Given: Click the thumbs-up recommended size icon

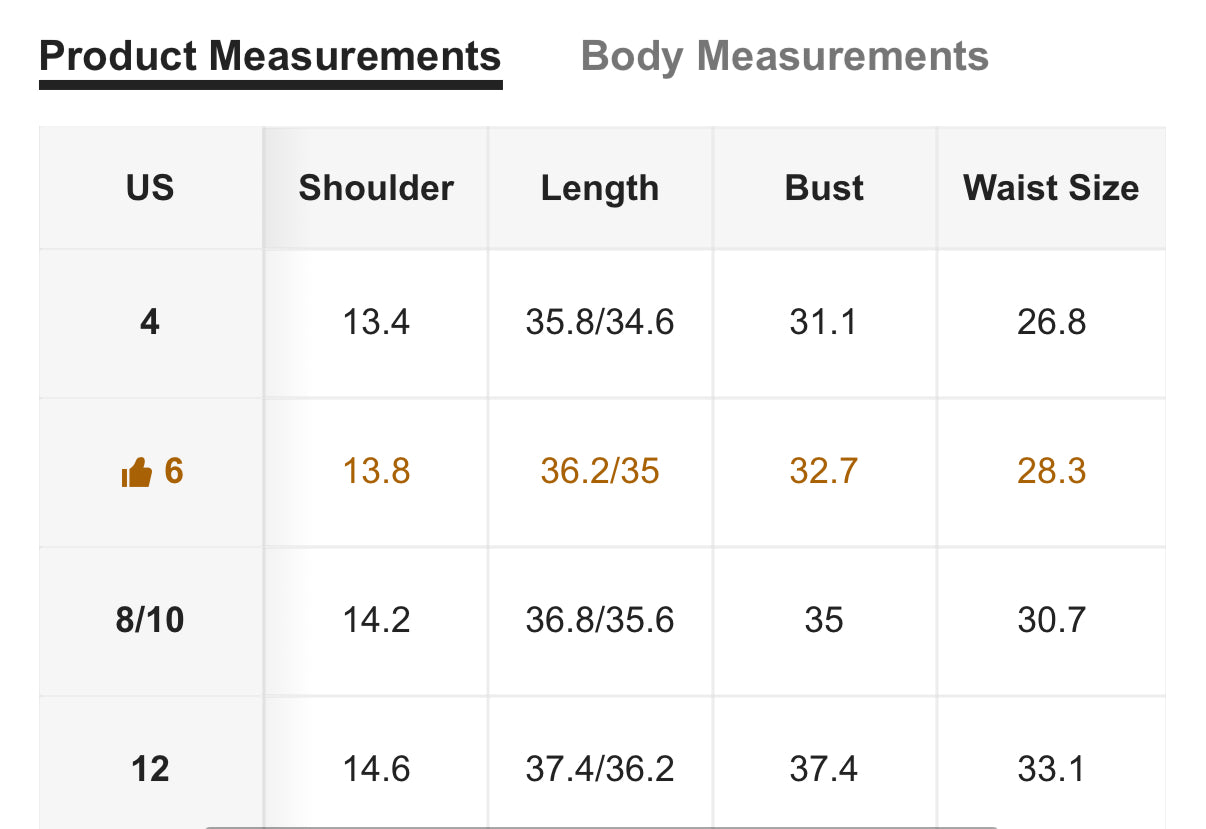Looking at the screenshot, I should click(135, 472).
